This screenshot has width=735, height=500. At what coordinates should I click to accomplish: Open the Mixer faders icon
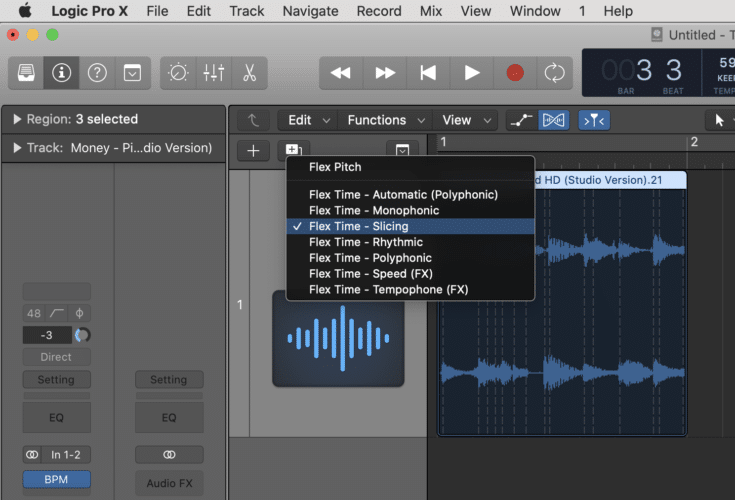pyautogui.click(x=214, y=73)
